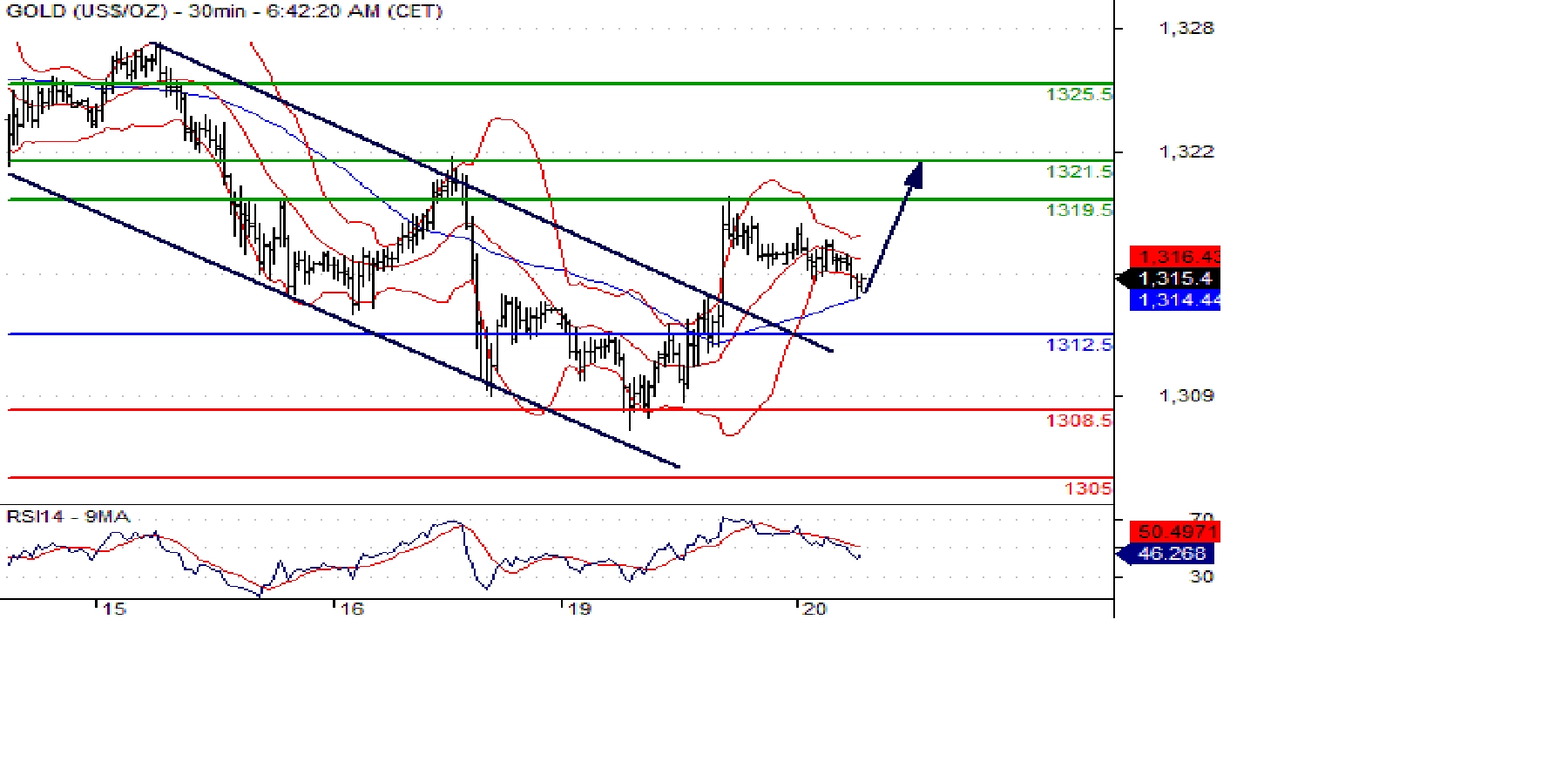Select the red 1308.5 support label
Screen dimensions: 1568x761
[1078, 421]
